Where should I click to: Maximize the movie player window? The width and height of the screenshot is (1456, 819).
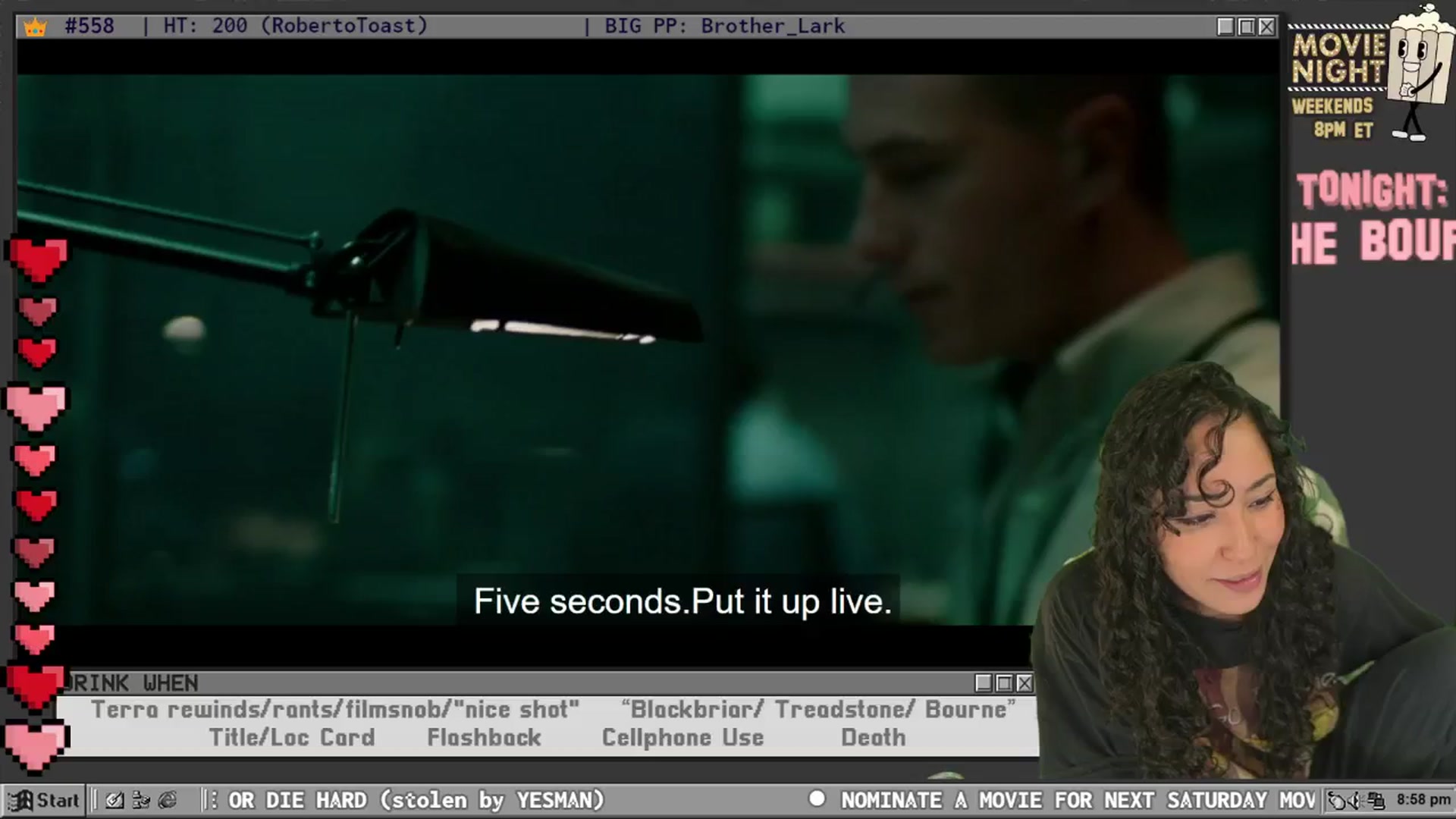1246,27
